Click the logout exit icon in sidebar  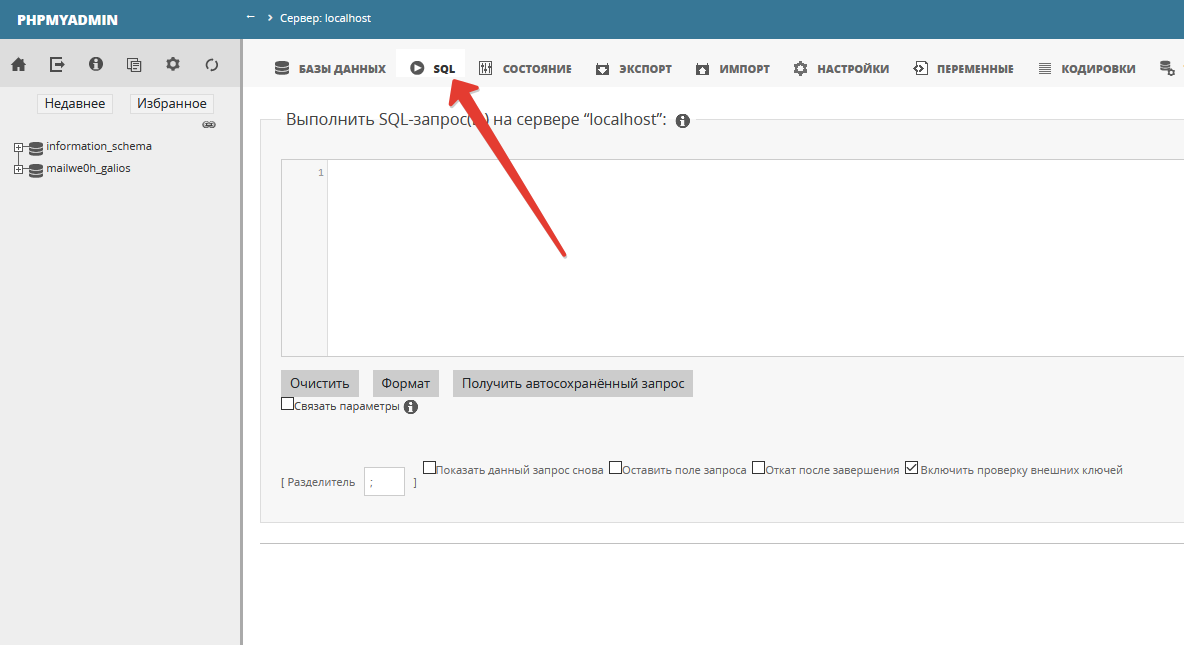tap(57, 65)
